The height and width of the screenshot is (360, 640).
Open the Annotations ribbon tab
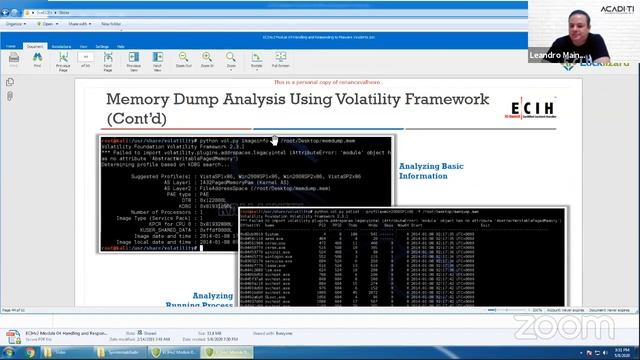(x=61, y=47)
